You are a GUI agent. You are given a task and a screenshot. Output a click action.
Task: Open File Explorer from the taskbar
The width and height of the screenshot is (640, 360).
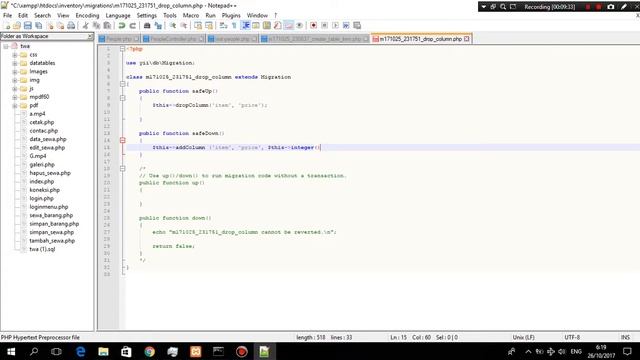103,351
